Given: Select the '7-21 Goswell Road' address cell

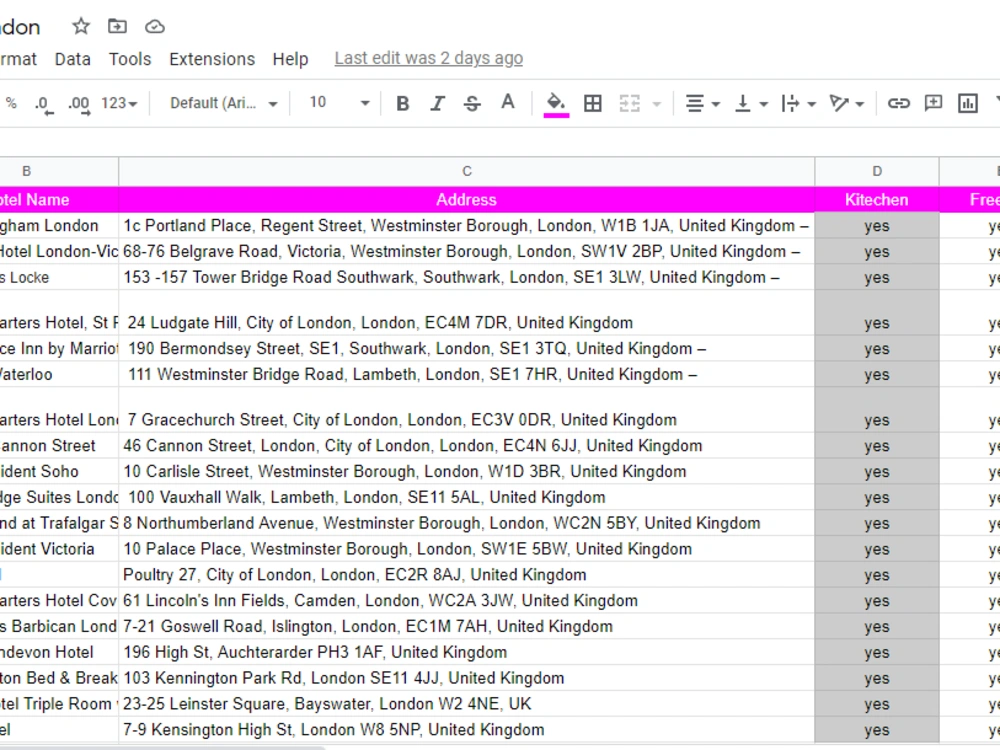Looking at the screenshot, I should coord(466,626).
